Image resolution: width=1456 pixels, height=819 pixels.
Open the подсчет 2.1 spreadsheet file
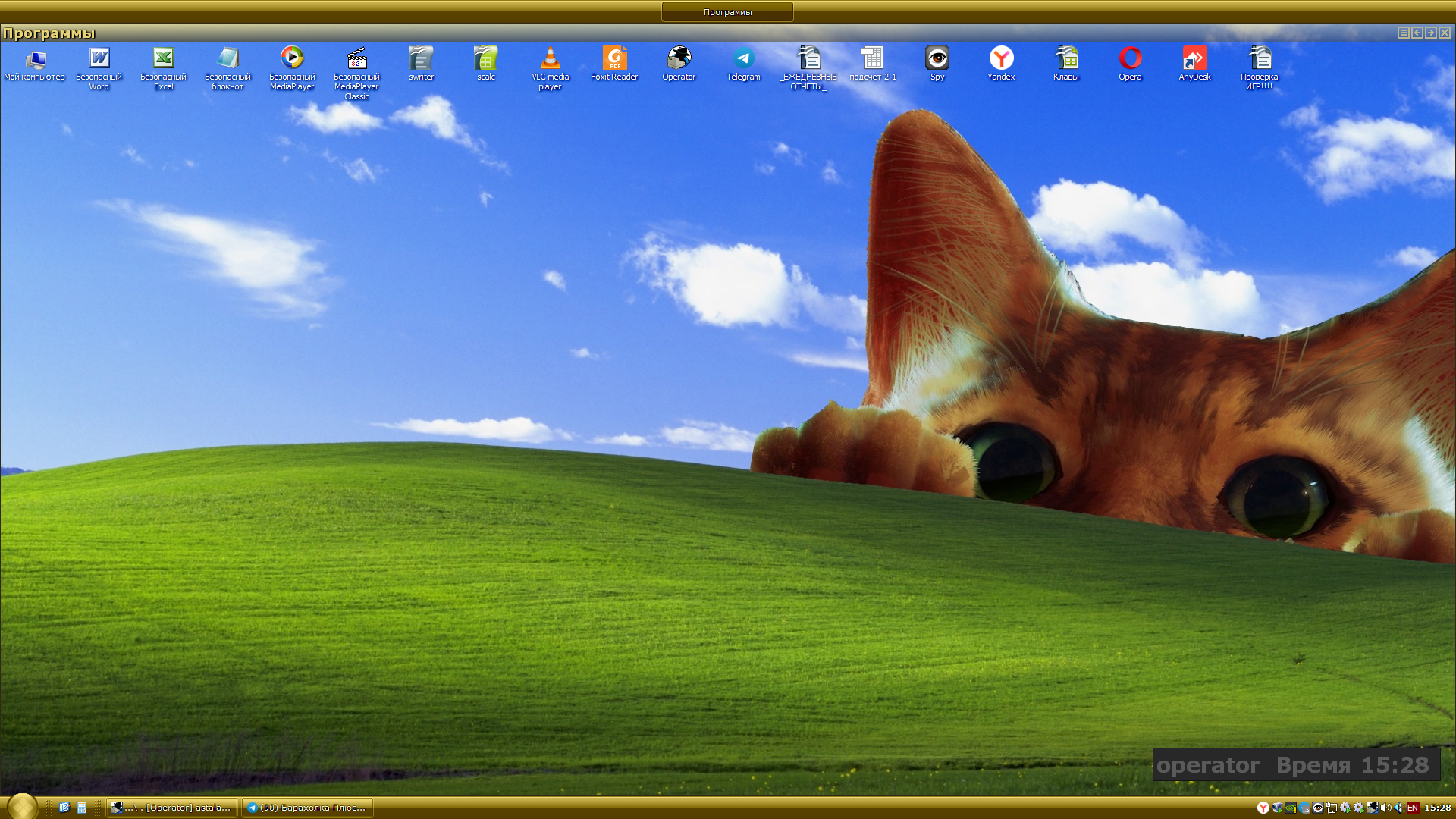point(872,59)
